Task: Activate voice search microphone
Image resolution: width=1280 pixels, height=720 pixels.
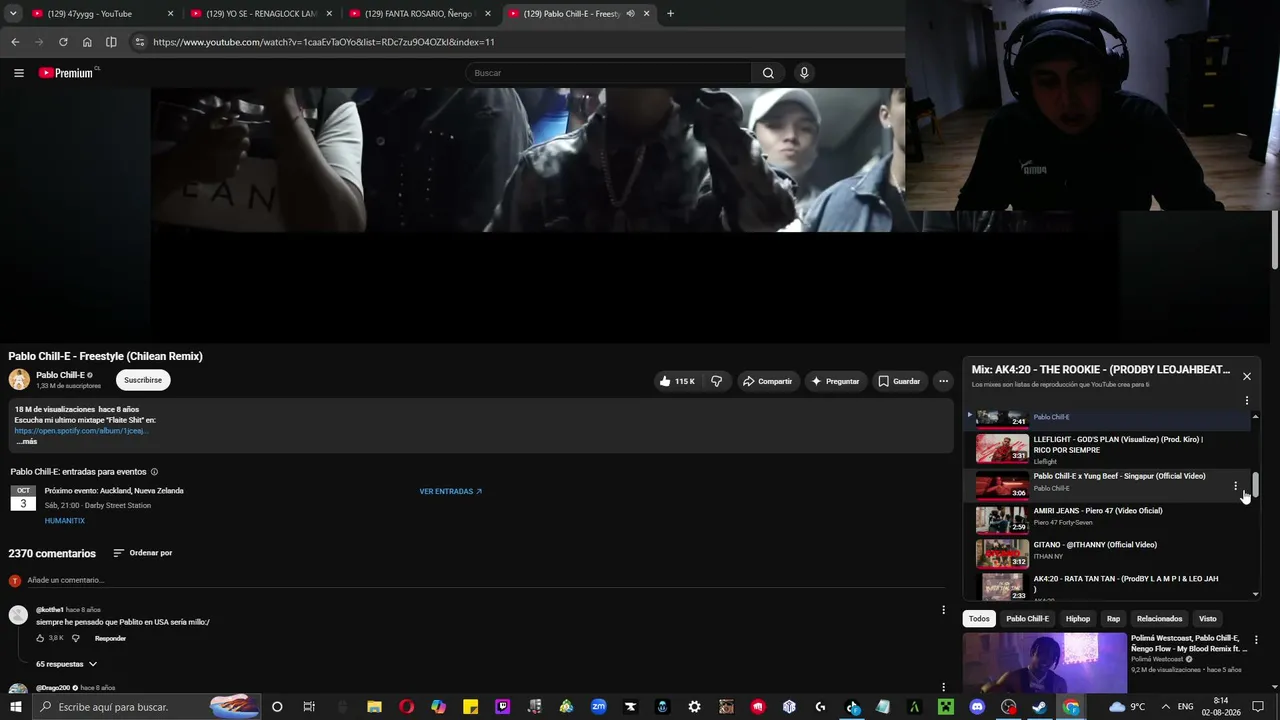Action: coord(803,73)
